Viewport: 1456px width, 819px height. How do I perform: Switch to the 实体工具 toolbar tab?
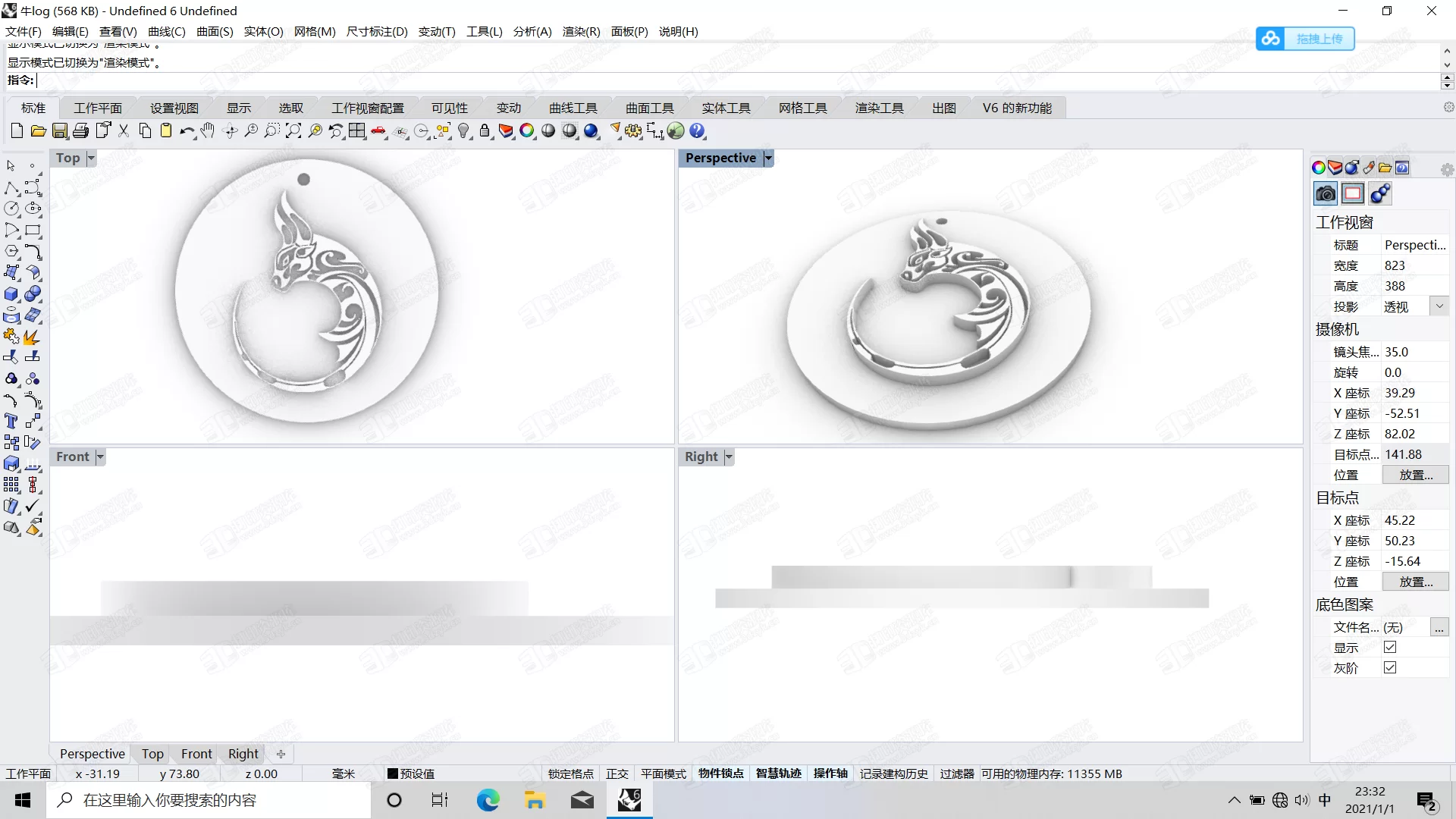[726, 108]
